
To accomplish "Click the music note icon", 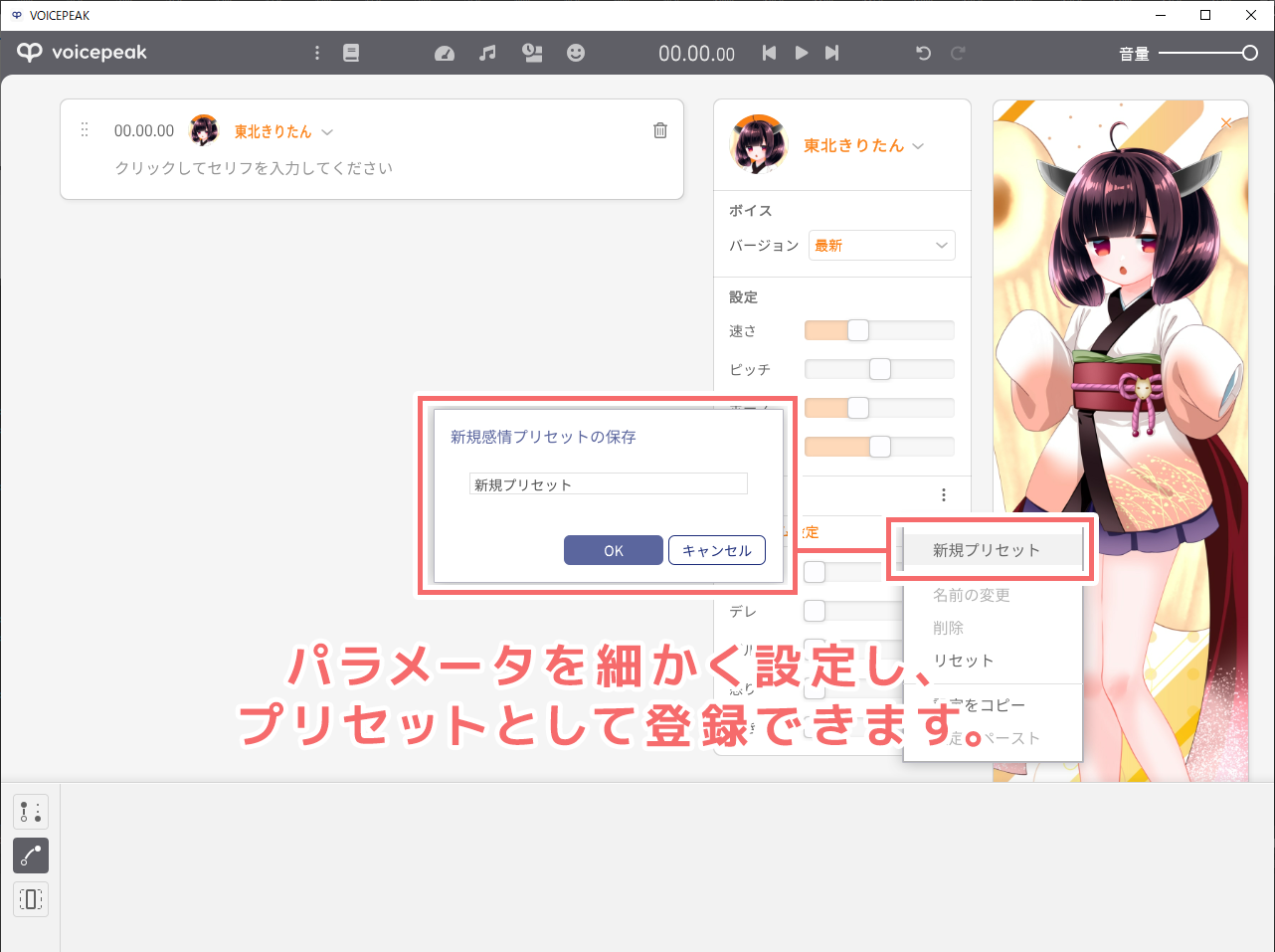I will [x=487, y=53].
